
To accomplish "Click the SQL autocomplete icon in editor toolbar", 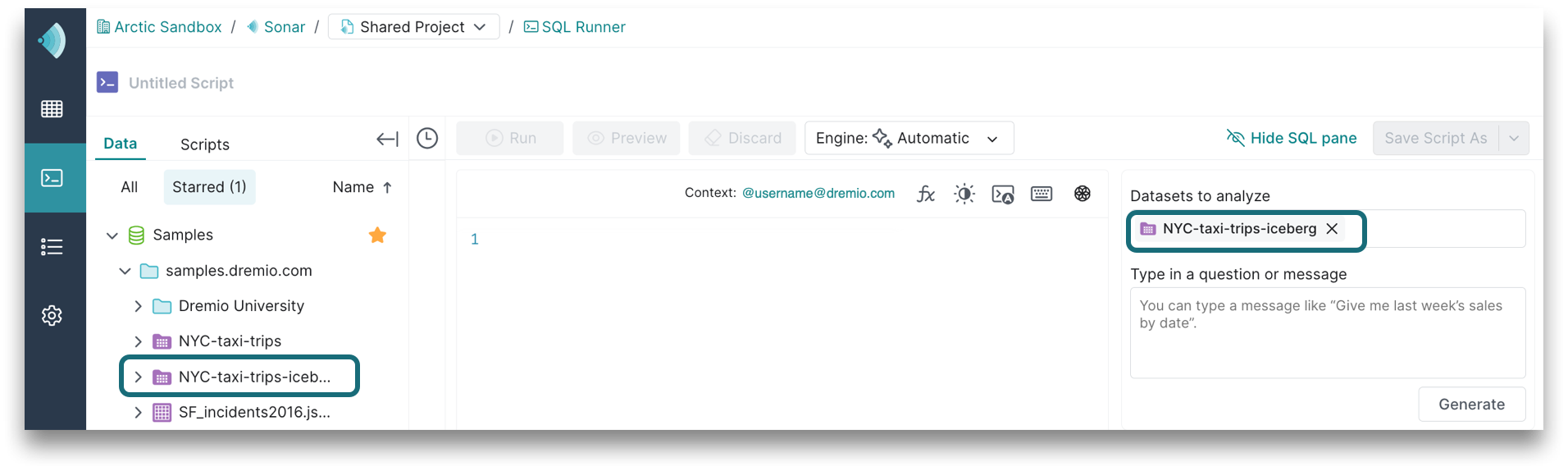I will [1003, 194].
